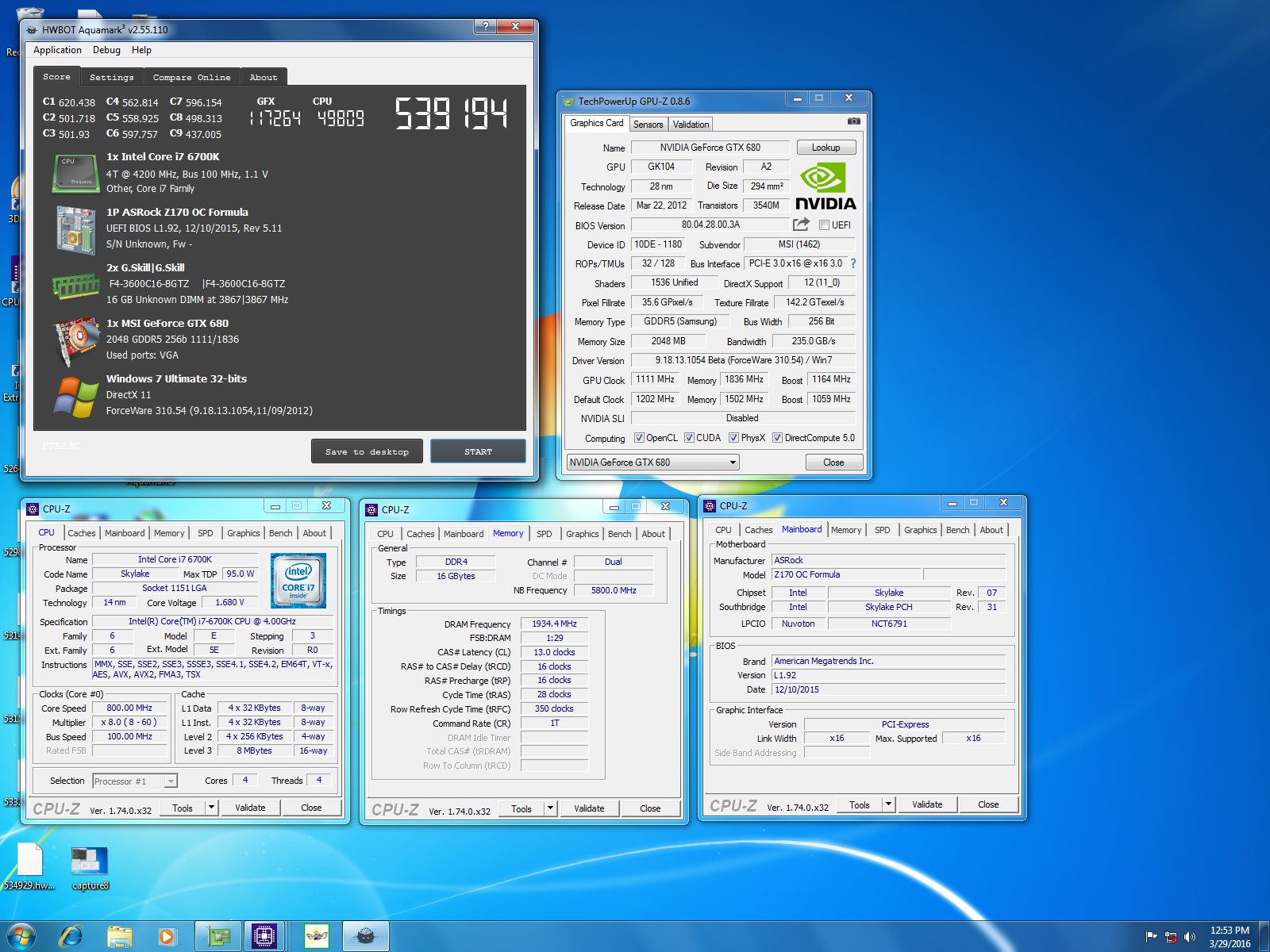Click the BIOS Version field in GPU-Z
The width and height of the screenshot is (1270, 952).
click(710, 225)
